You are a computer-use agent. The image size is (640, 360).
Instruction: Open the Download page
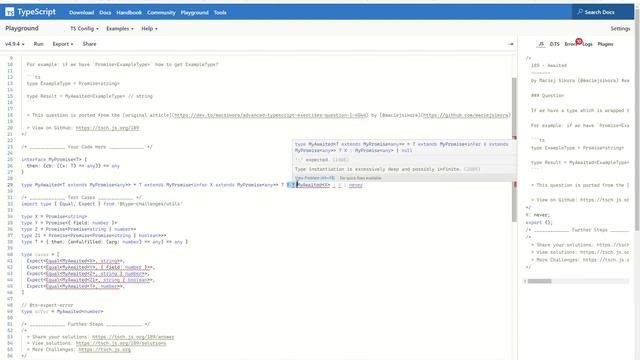pos(82,13)
